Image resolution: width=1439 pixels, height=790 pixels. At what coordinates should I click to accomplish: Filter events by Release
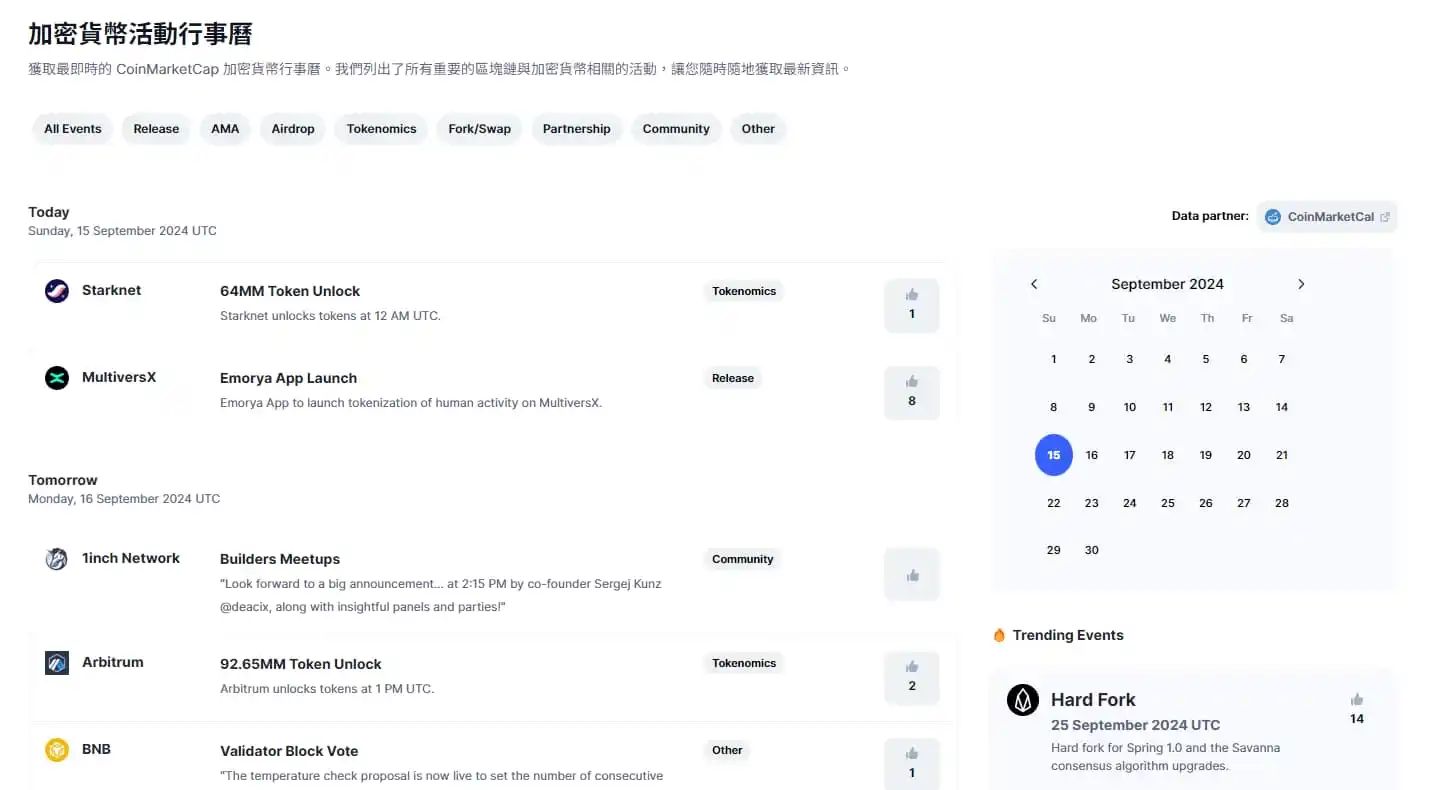156,129
